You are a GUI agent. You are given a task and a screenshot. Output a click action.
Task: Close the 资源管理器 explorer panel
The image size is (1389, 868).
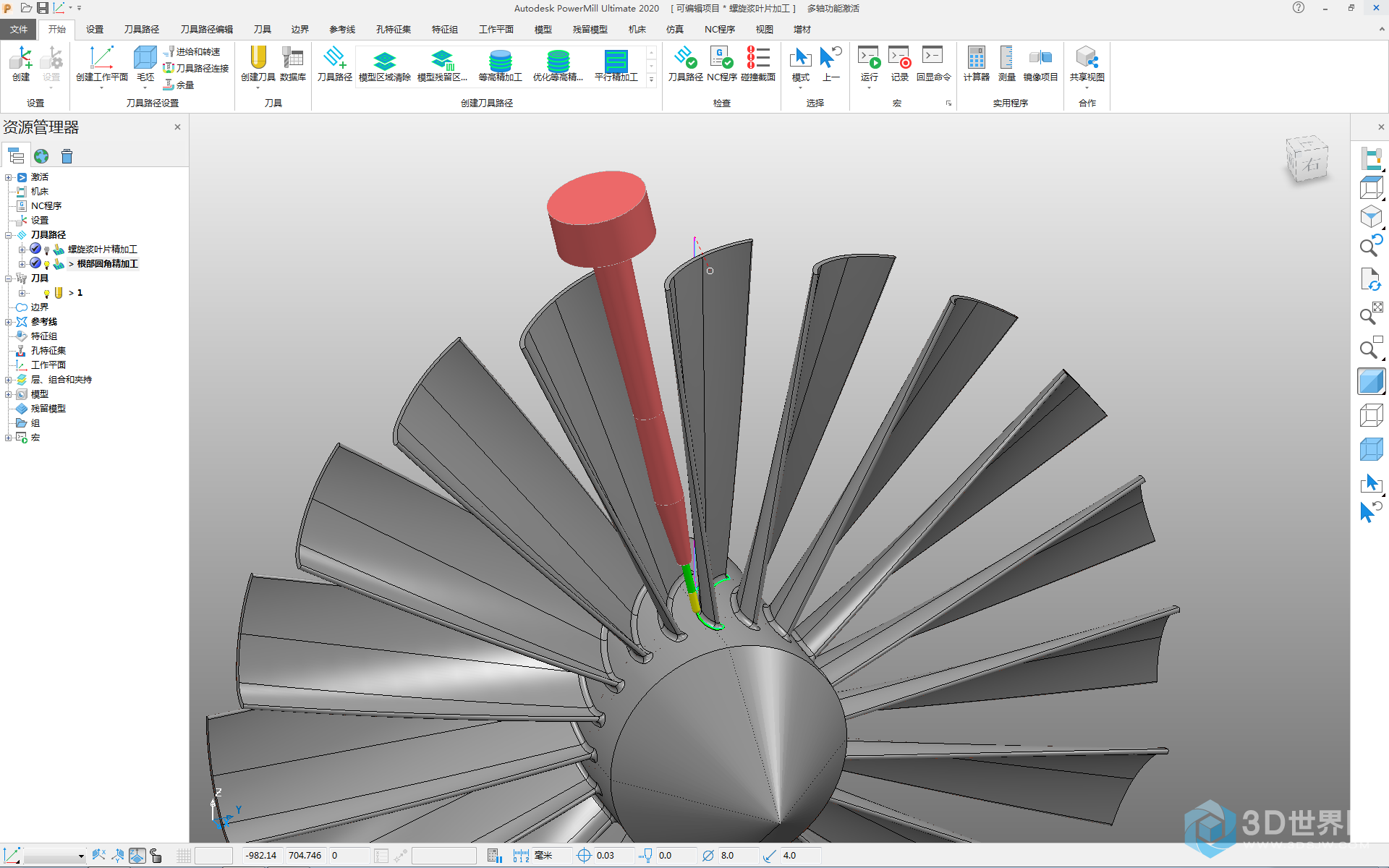[x=177, y=127]
